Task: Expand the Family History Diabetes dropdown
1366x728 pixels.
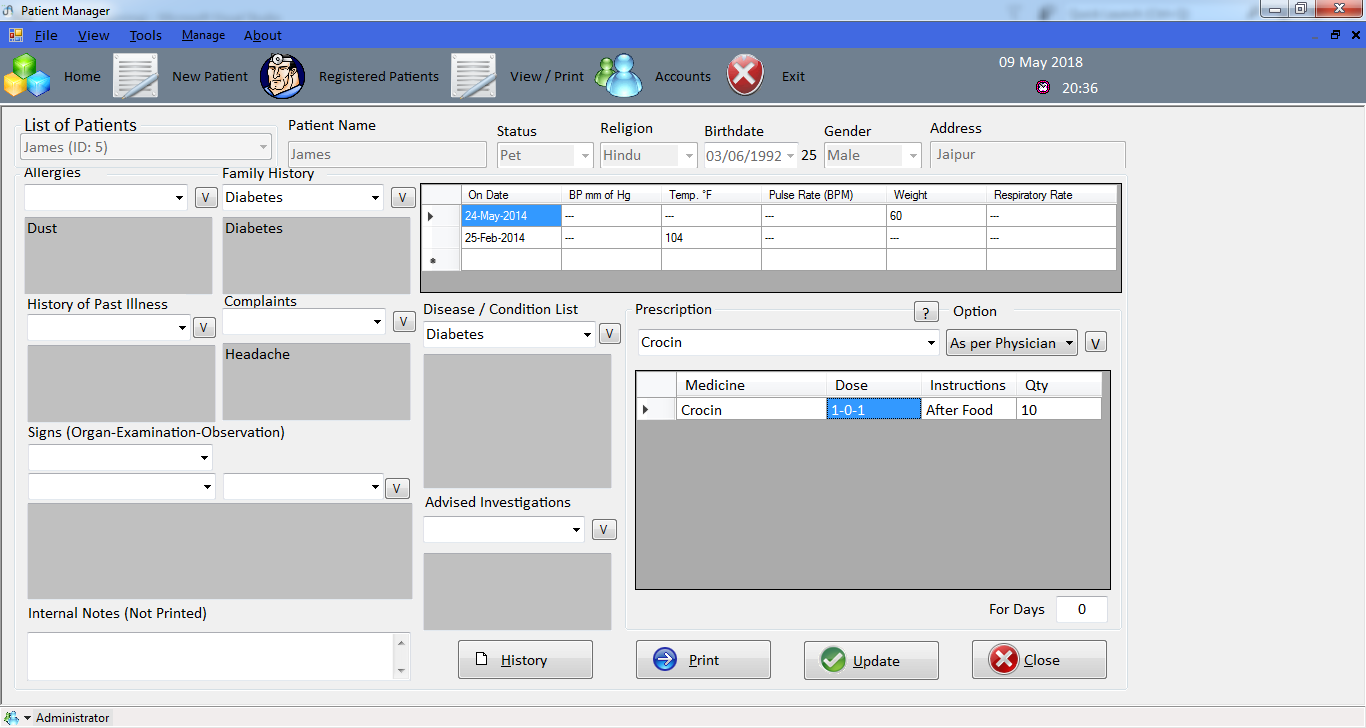Action: [x=375, y=198]
